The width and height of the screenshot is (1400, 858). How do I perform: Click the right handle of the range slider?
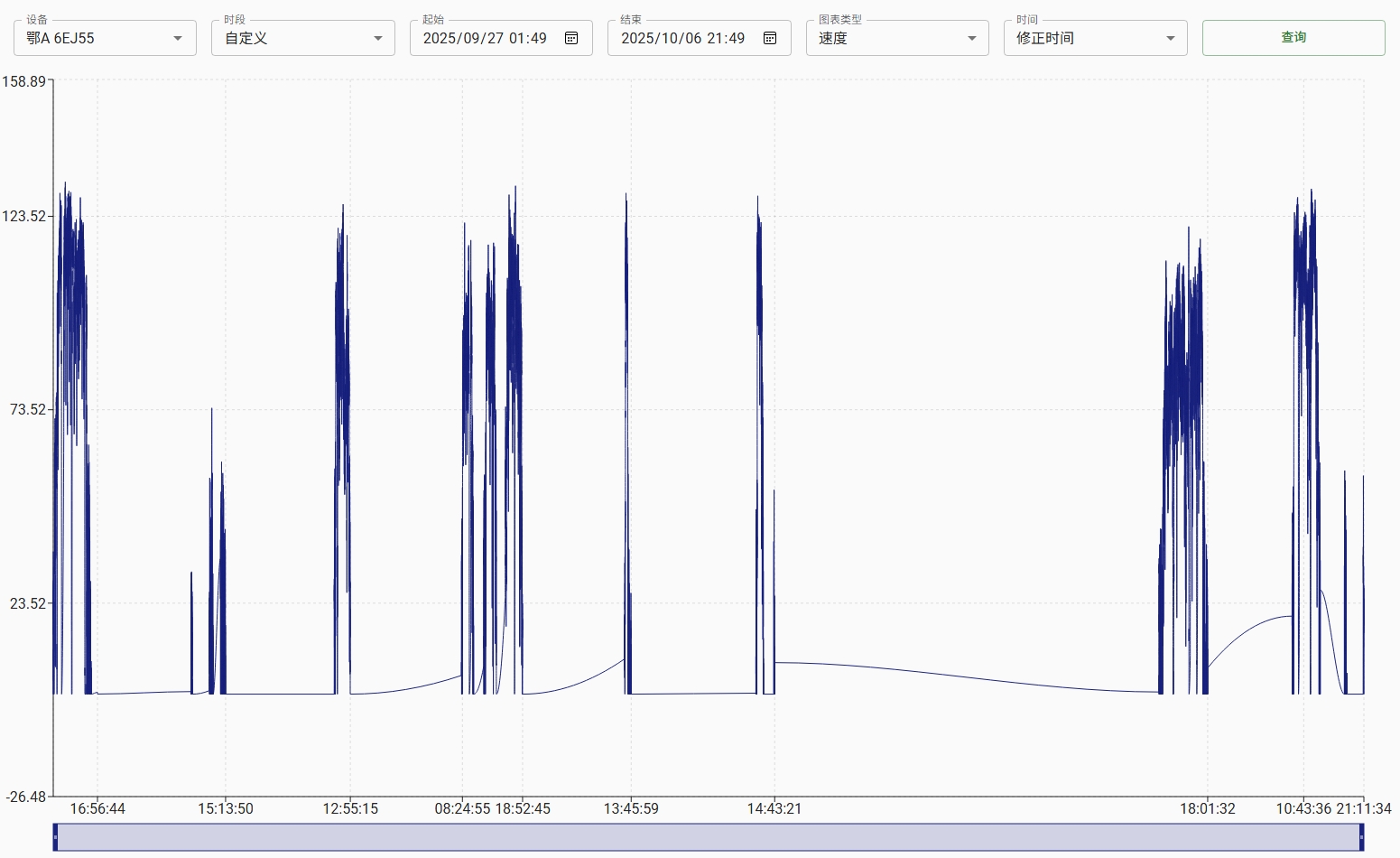pyautogui.click(x=1361, y=837)
